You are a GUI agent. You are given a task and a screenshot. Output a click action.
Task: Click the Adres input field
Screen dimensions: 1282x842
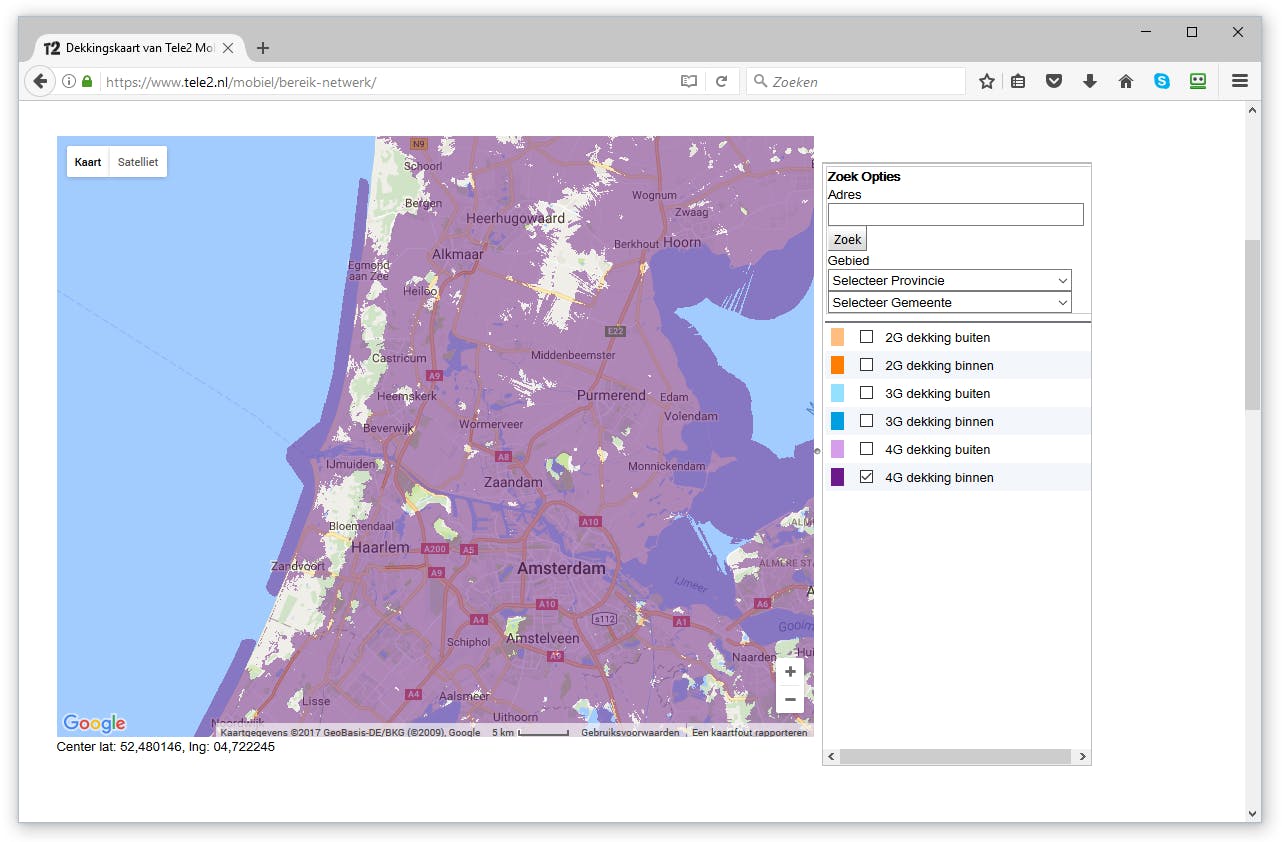[955, 215]
